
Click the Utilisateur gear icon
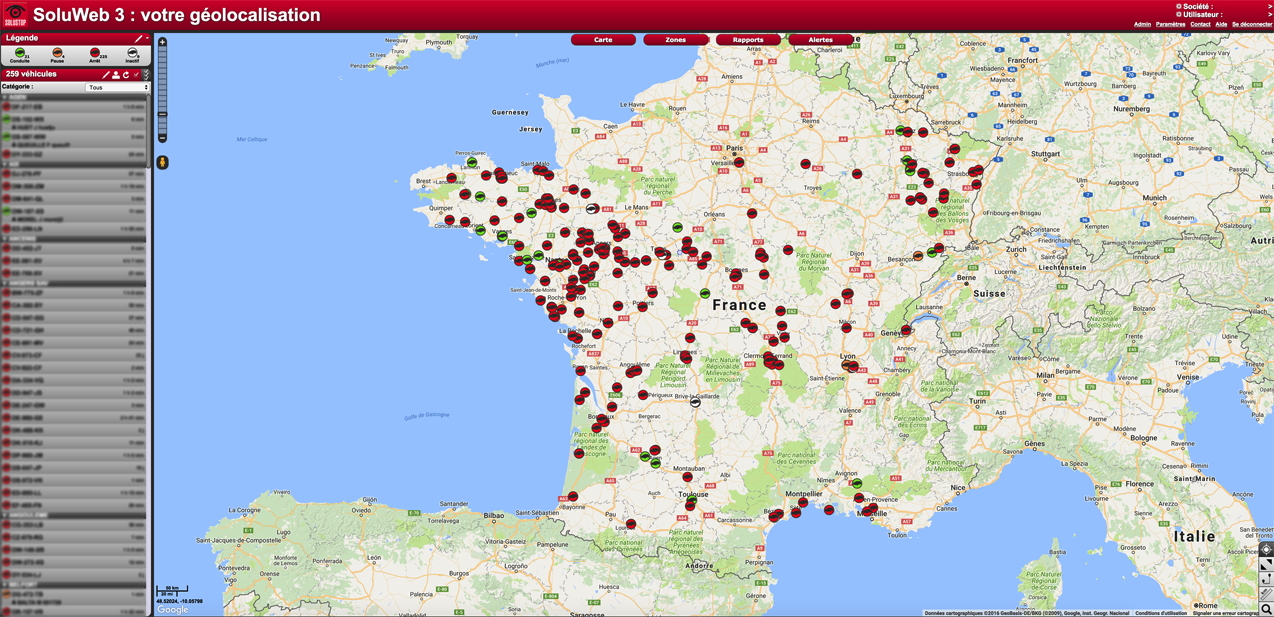(1179, 15)
